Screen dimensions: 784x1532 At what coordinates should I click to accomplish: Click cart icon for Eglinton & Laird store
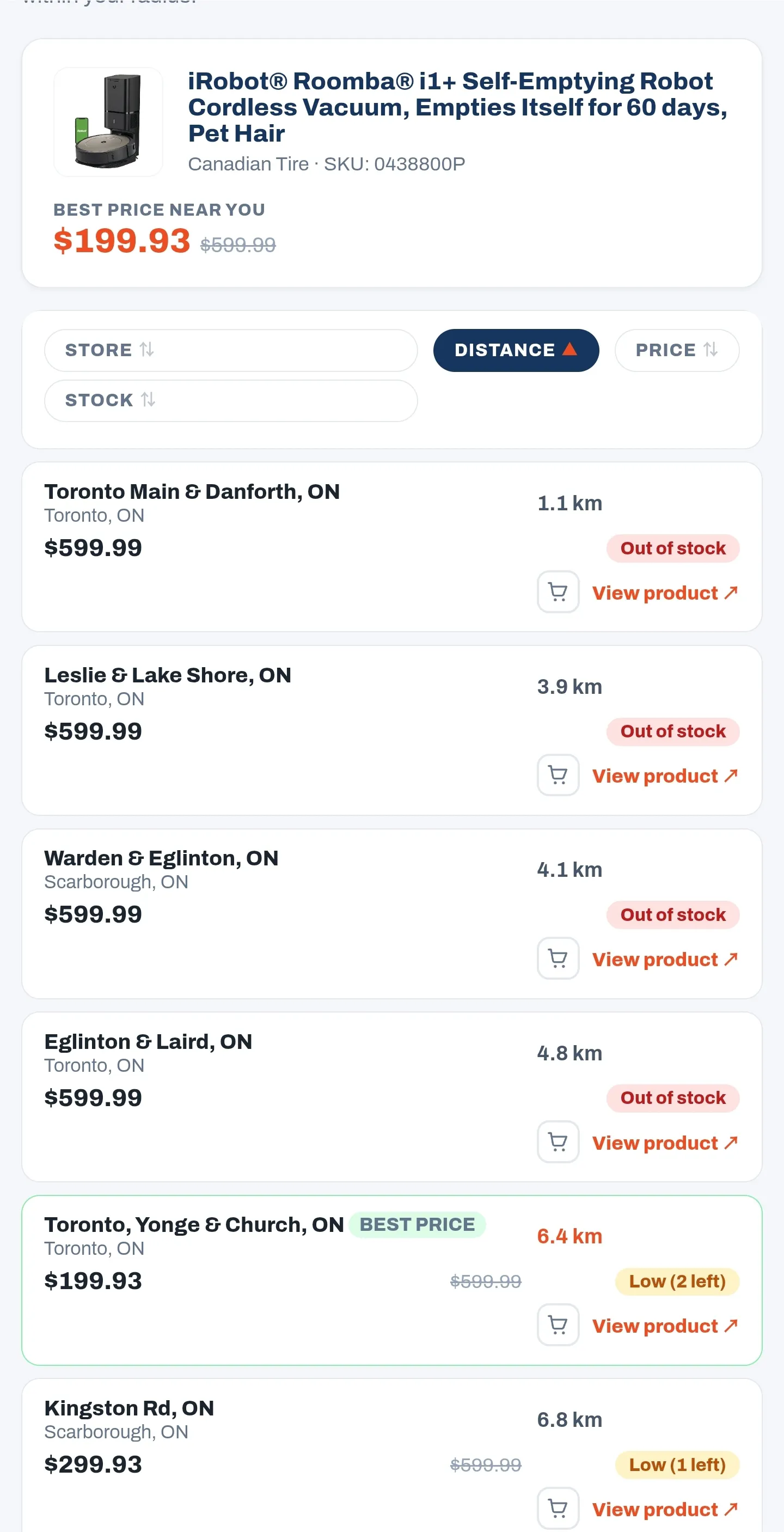(x=558, y=1142)
